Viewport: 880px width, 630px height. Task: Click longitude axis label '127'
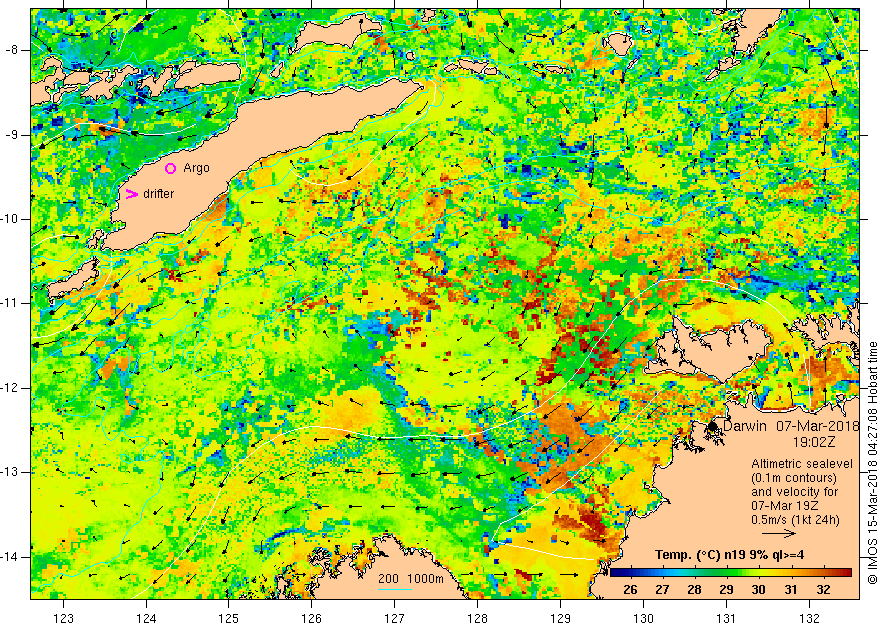pyautogui.click(x=395, y=619)
